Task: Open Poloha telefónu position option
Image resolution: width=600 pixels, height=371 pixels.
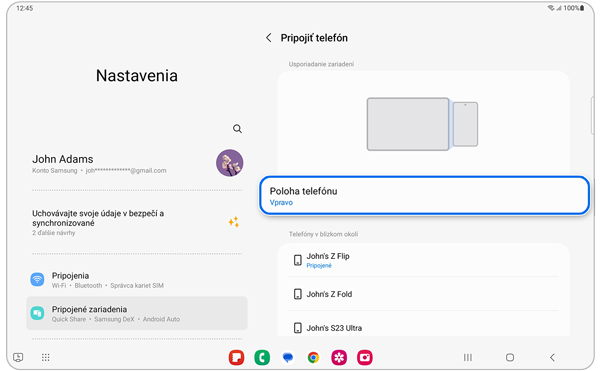Action: [424, 196]
